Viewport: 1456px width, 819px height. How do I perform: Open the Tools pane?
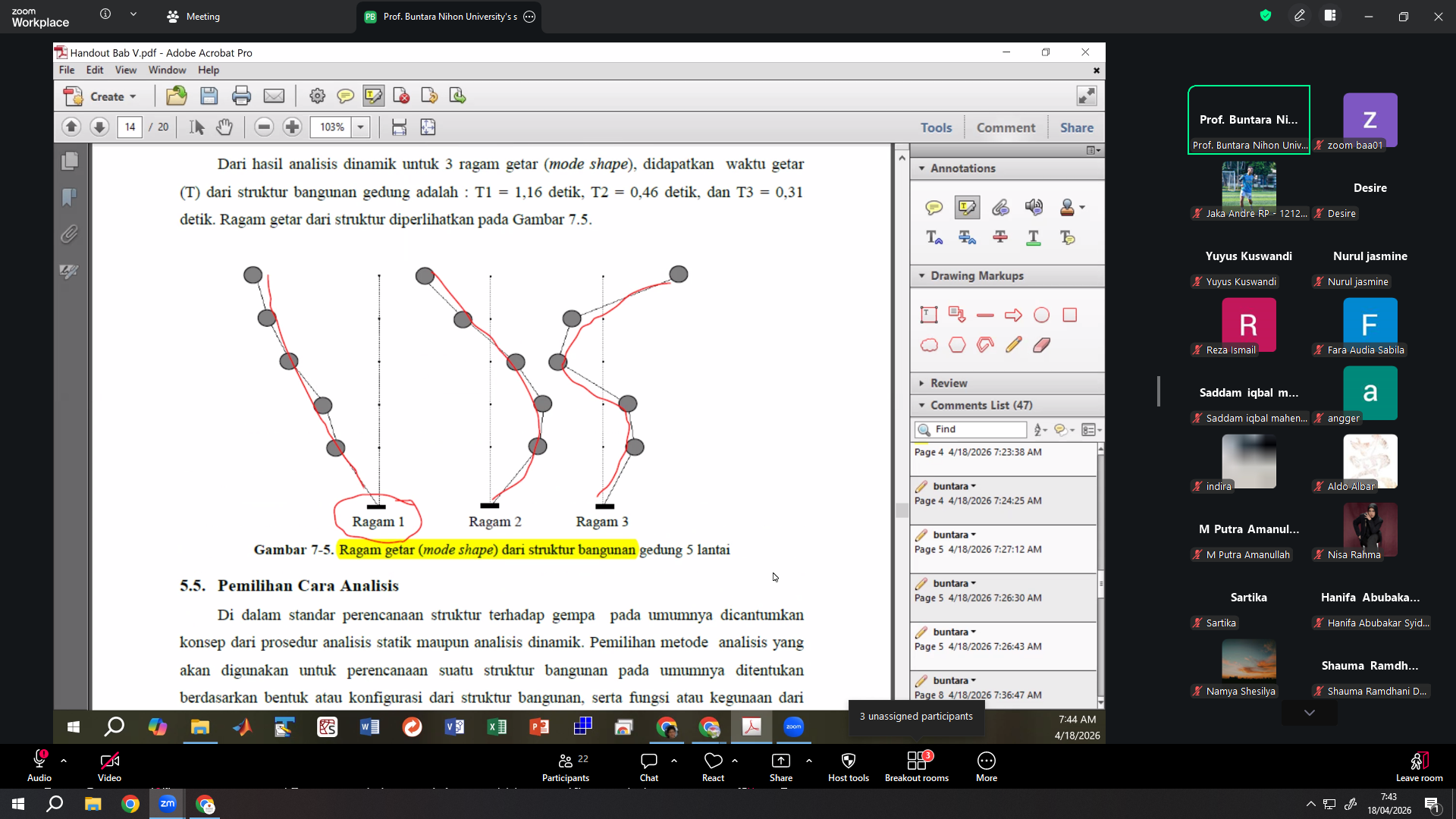[x=936, y=127]
